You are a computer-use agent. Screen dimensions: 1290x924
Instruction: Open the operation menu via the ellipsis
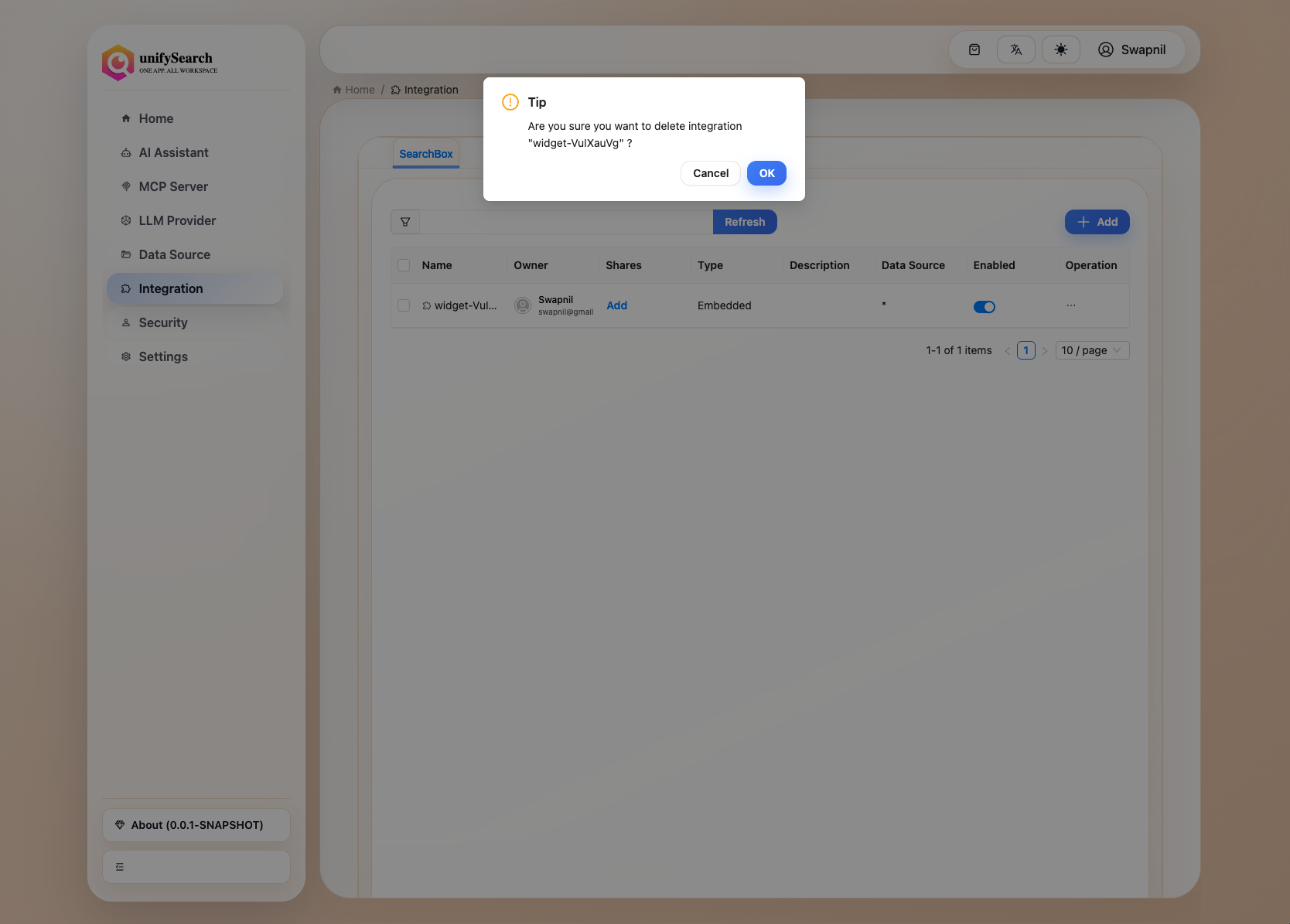[1071, 305]
